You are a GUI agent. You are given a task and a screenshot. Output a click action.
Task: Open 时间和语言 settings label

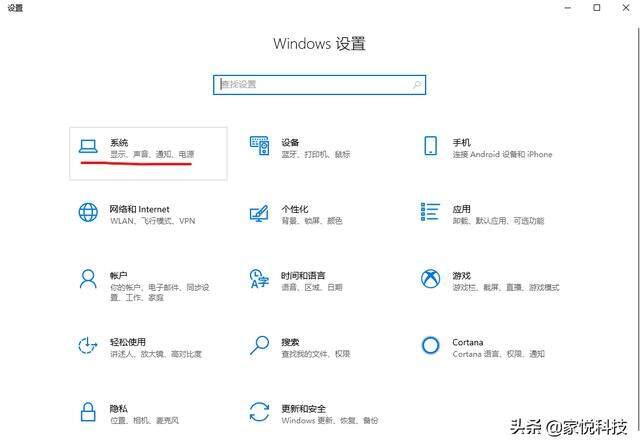coord(303,276)
